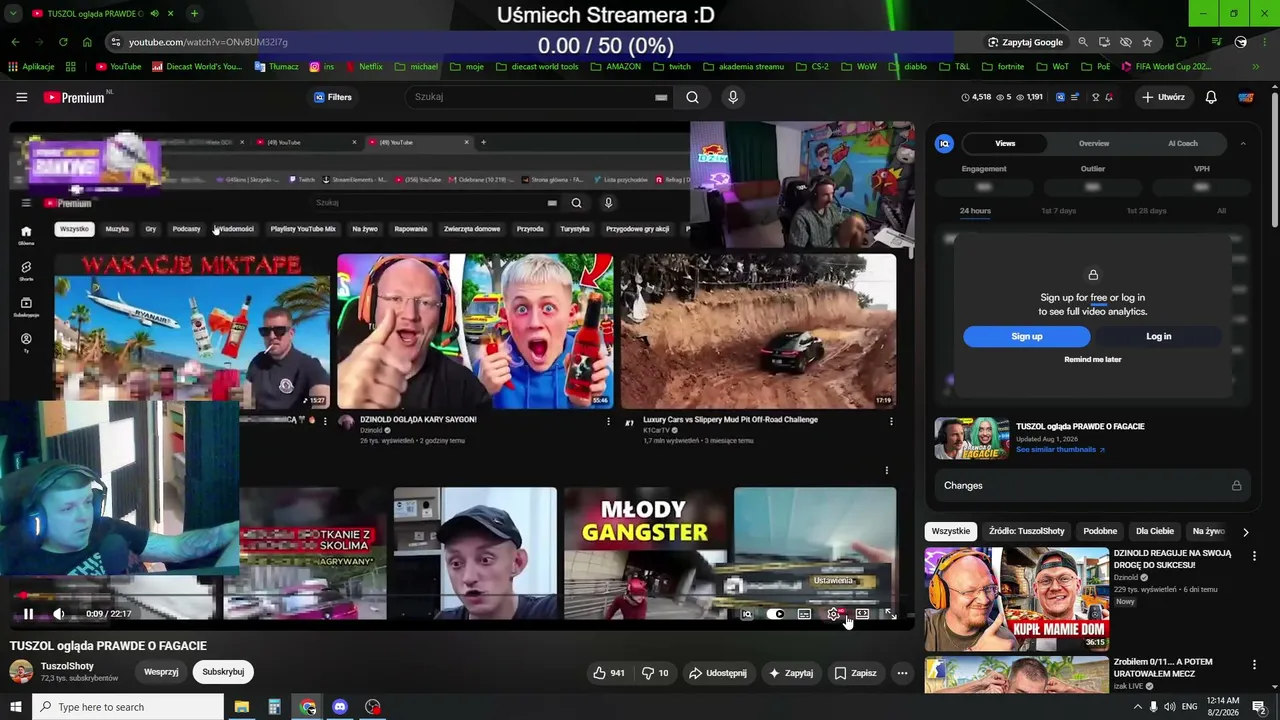This screenshot has height=720, width=1280.
Task: Select the Views tab in vidIQ panel
Action: 1005,143
